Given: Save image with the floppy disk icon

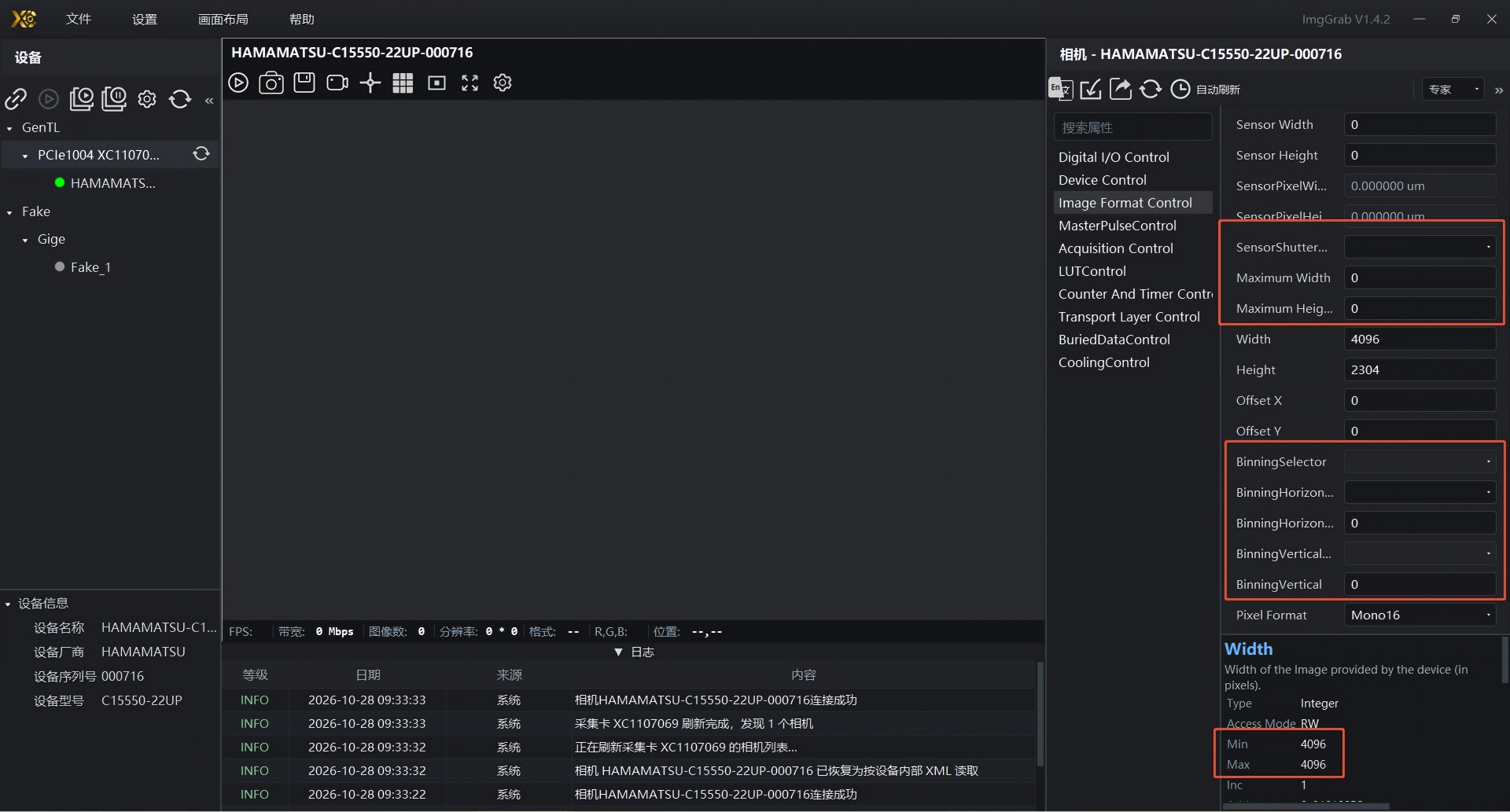Looking at the screenshot, I should tap(304, 83).
